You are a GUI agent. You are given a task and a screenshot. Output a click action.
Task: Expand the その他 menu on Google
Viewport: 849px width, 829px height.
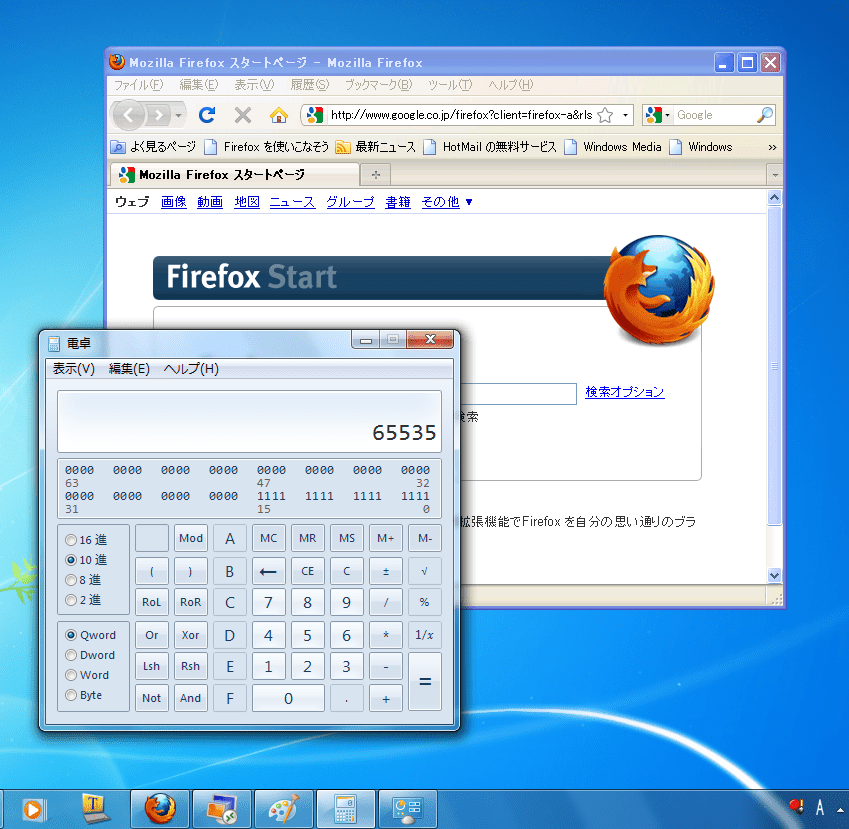447,202
